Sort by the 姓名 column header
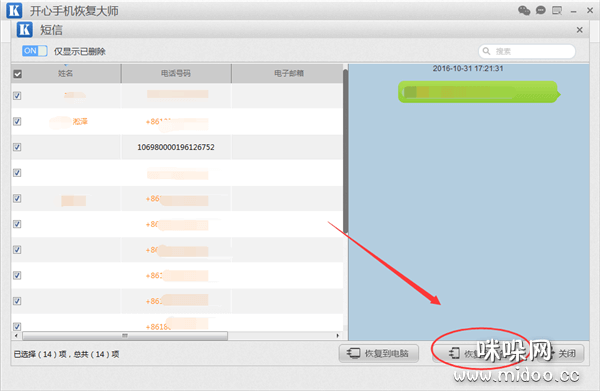 (x=66, y=73)
